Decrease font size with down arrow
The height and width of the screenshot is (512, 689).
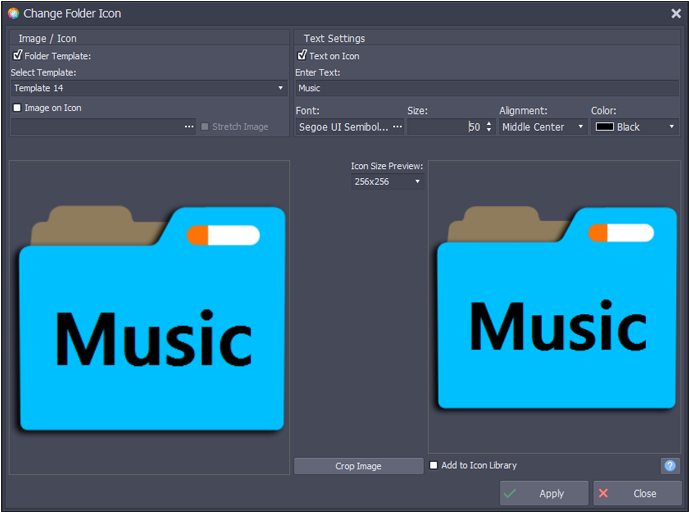(x=489, y=130)
